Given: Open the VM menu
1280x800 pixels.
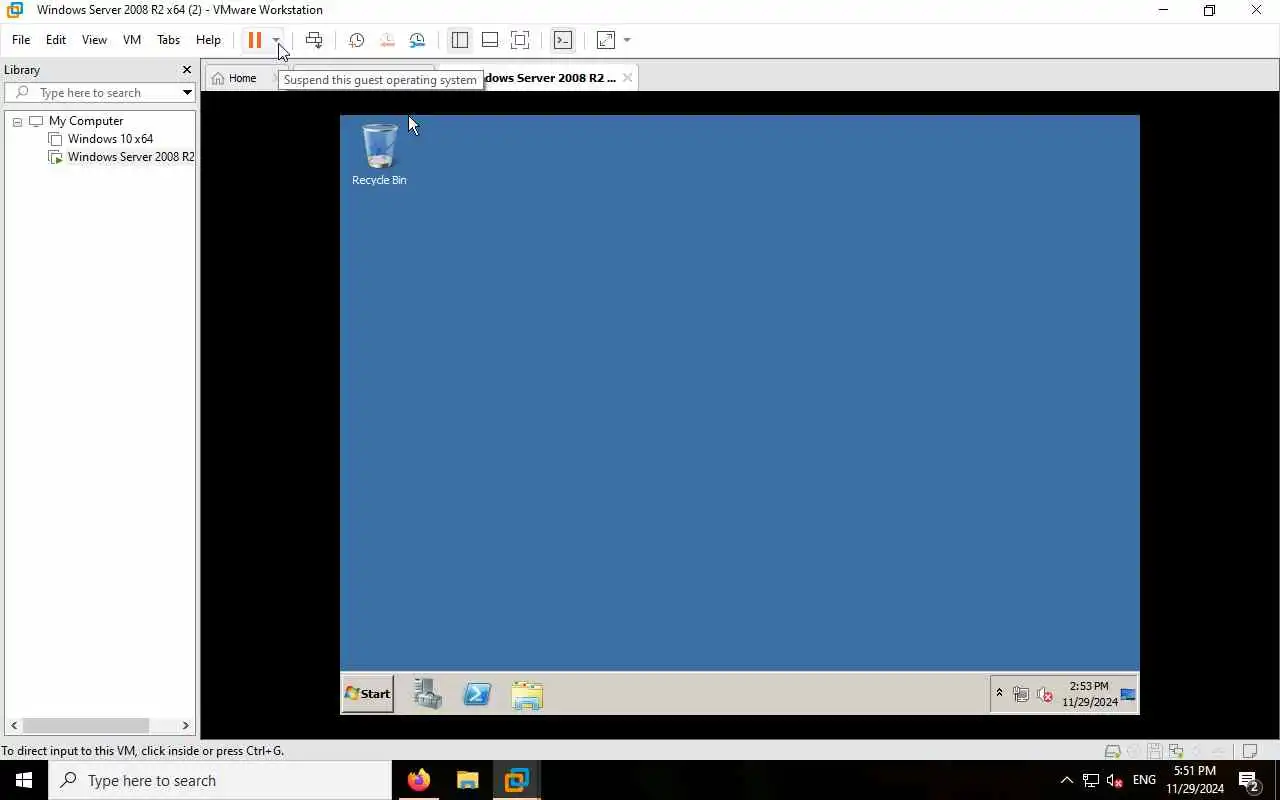Looking at the screenshot, I should point(132,40).
